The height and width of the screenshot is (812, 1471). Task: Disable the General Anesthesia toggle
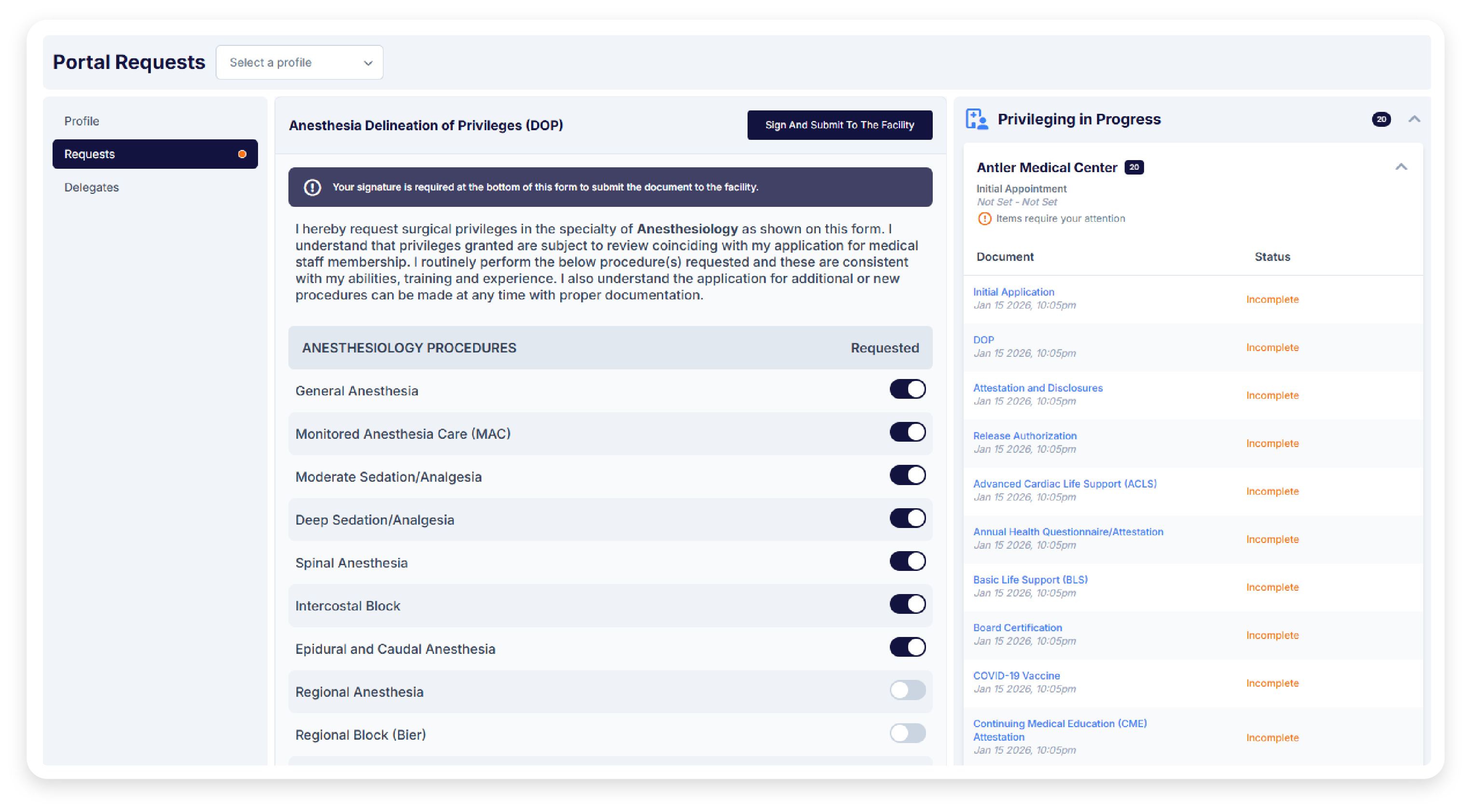(x=907, y=389)
